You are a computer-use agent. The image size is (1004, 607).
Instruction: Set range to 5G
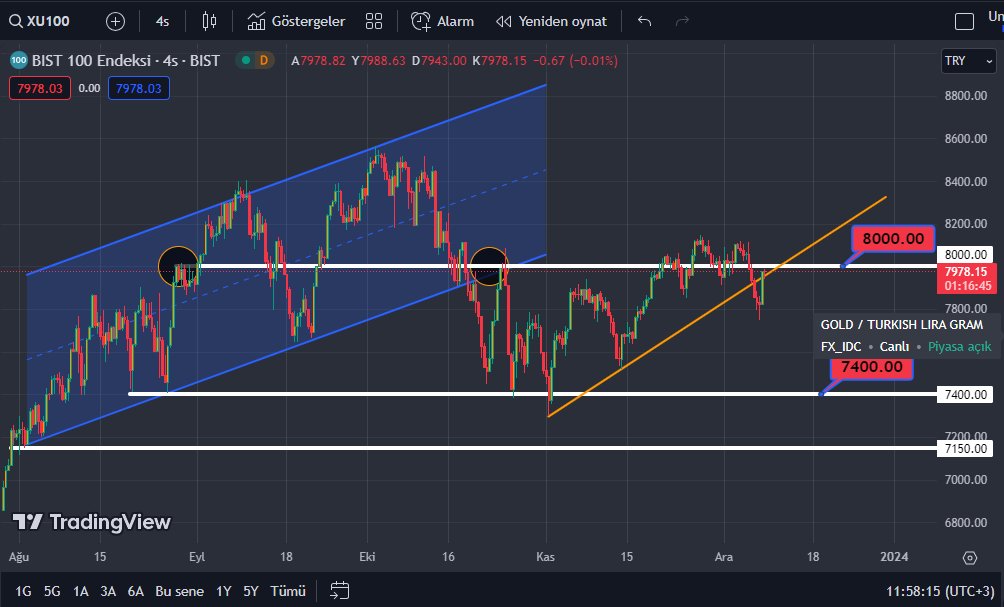click(52, 591)
